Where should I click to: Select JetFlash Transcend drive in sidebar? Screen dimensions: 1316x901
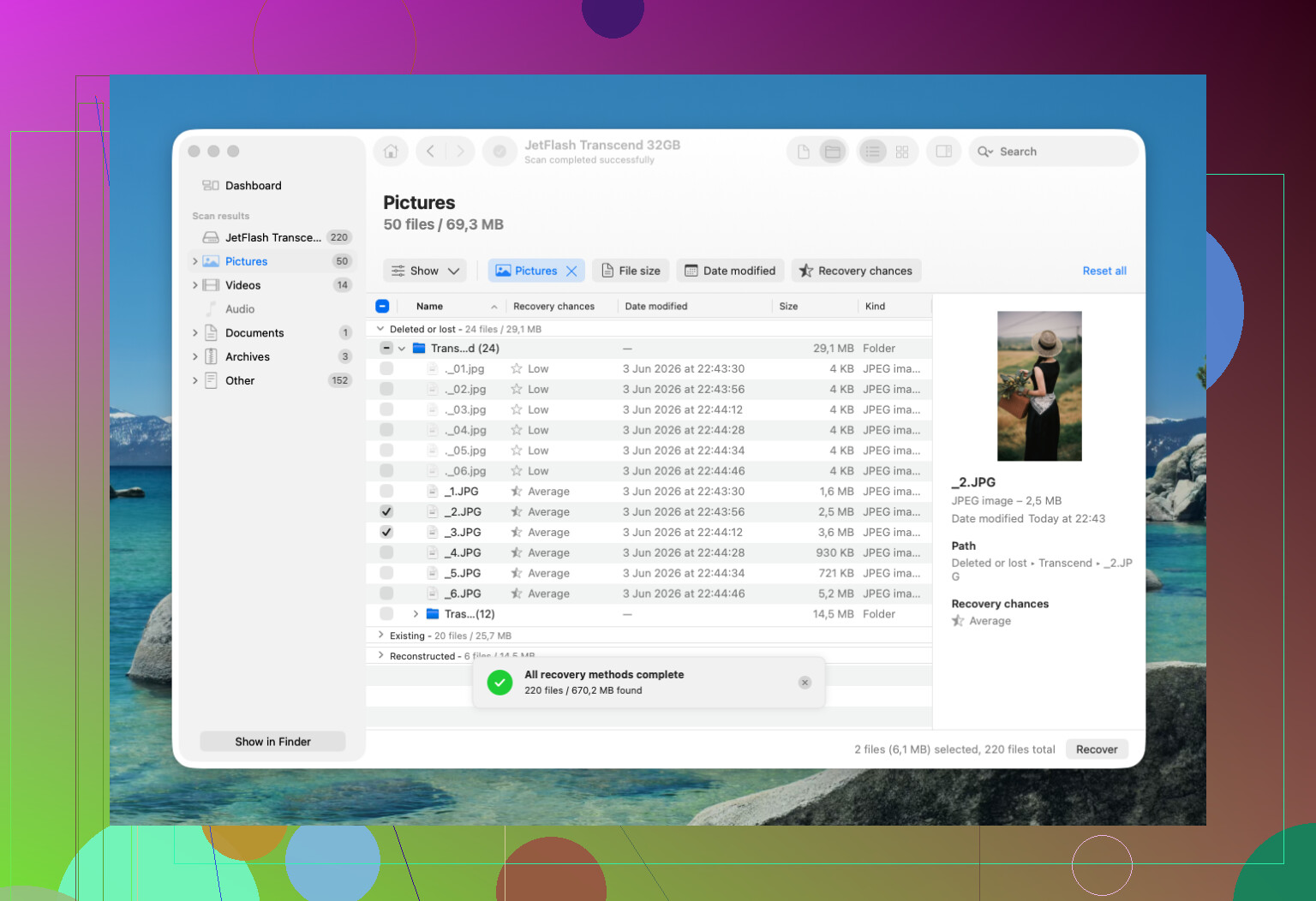click(272, 237)
